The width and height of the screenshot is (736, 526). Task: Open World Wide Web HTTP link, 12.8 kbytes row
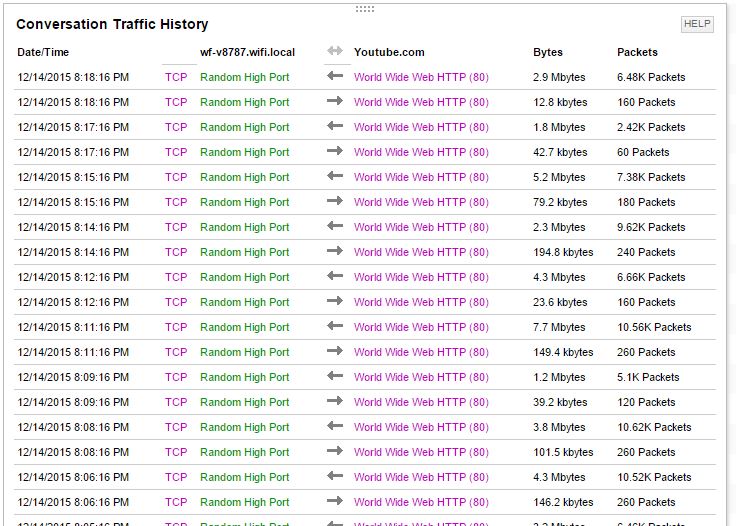click(421, 102)
